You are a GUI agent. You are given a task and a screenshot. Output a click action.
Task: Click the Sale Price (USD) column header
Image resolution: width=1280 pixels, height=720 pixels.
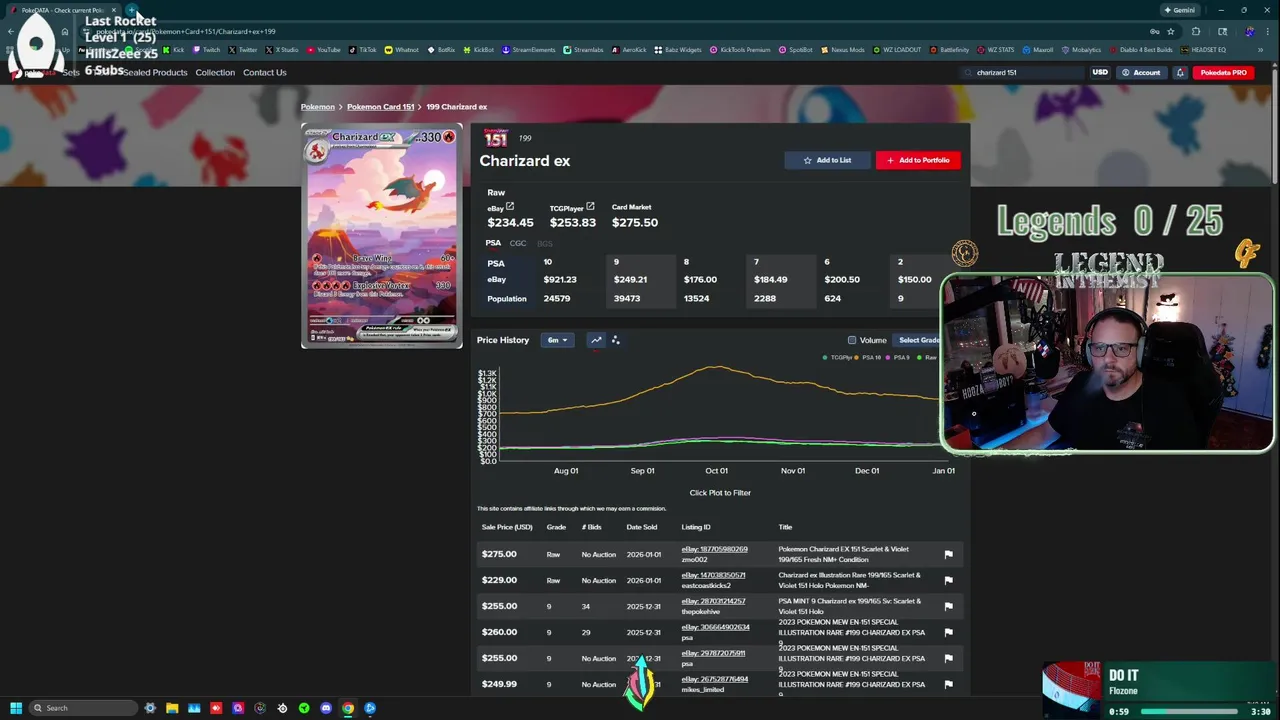(507, 527)
